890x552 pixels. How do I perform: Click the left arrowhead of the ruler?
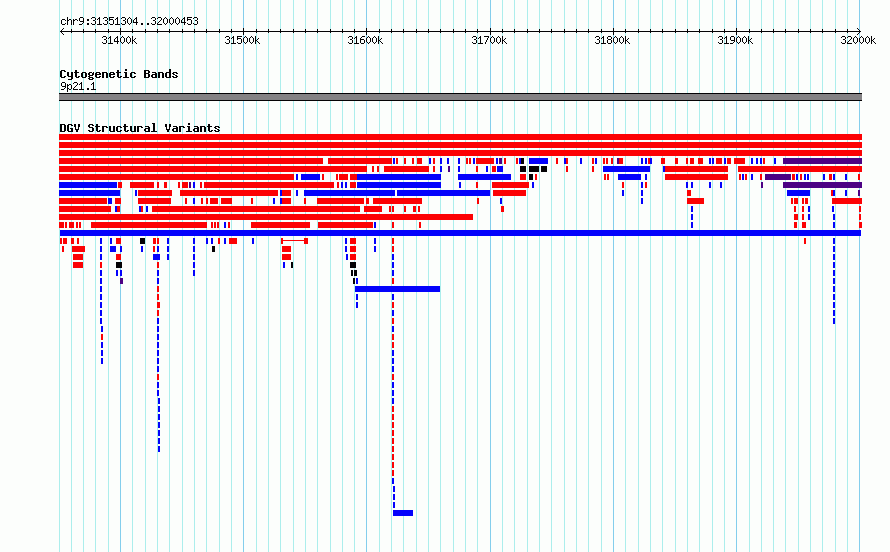tap(62, 31)
